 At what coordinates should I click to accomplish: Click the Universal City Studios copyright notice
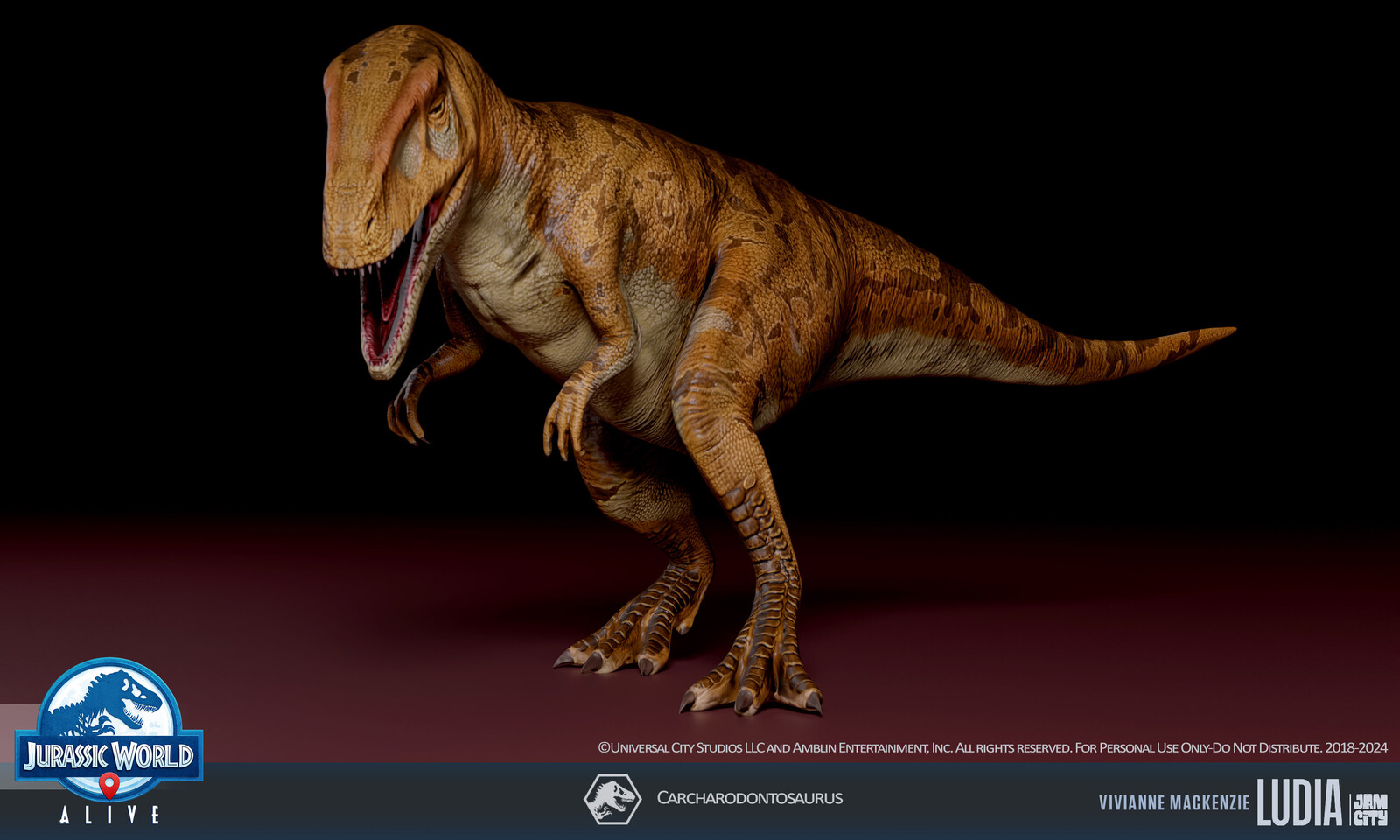[992, 747]
